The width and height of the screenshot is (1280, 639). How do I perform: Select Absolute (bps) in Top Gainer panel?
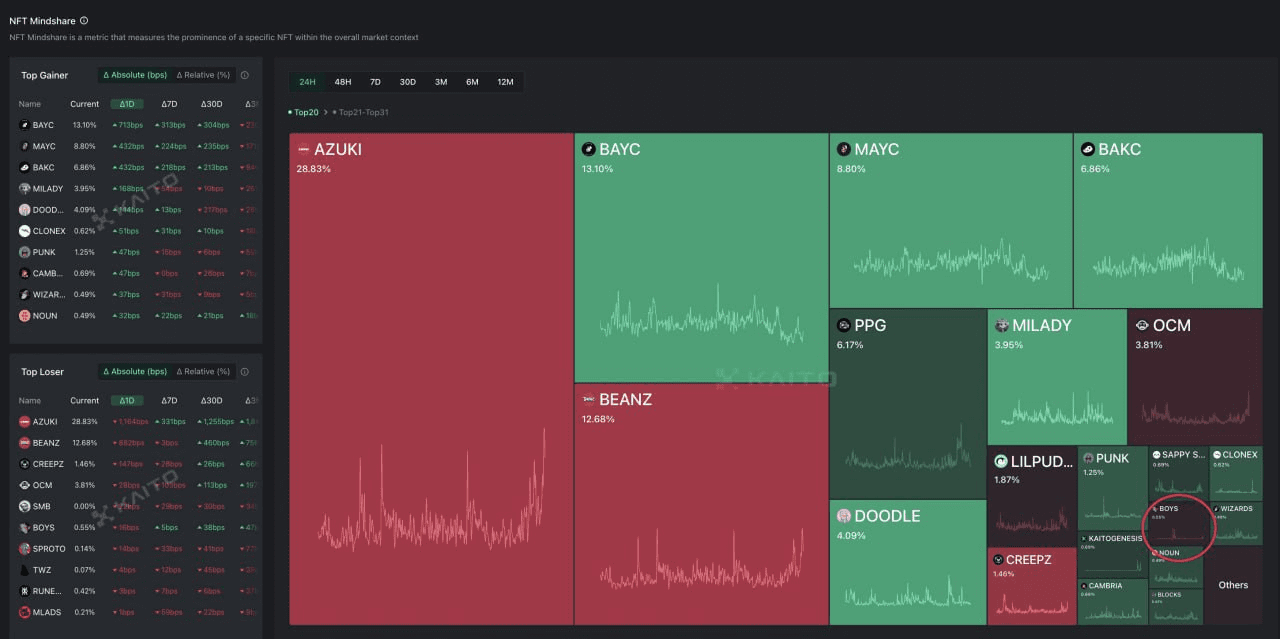pyautogui.click(x=135, y=75)
